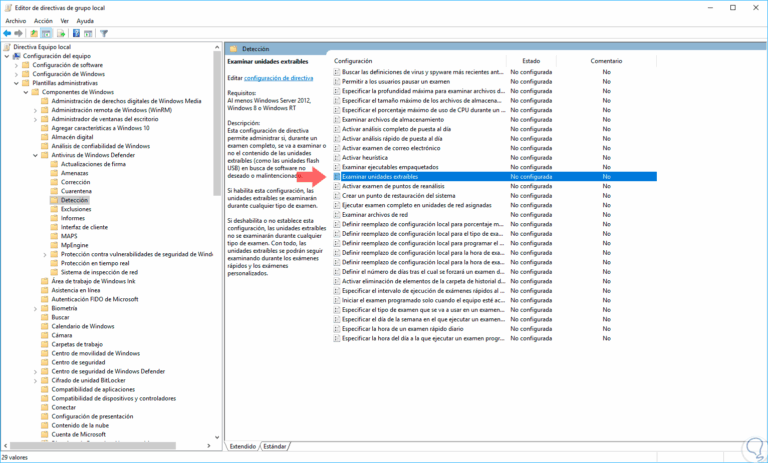Viewport: 768px width, 463px height.
Task: Expand Centro de seguridad de Windows Defender
Action: 35,371
